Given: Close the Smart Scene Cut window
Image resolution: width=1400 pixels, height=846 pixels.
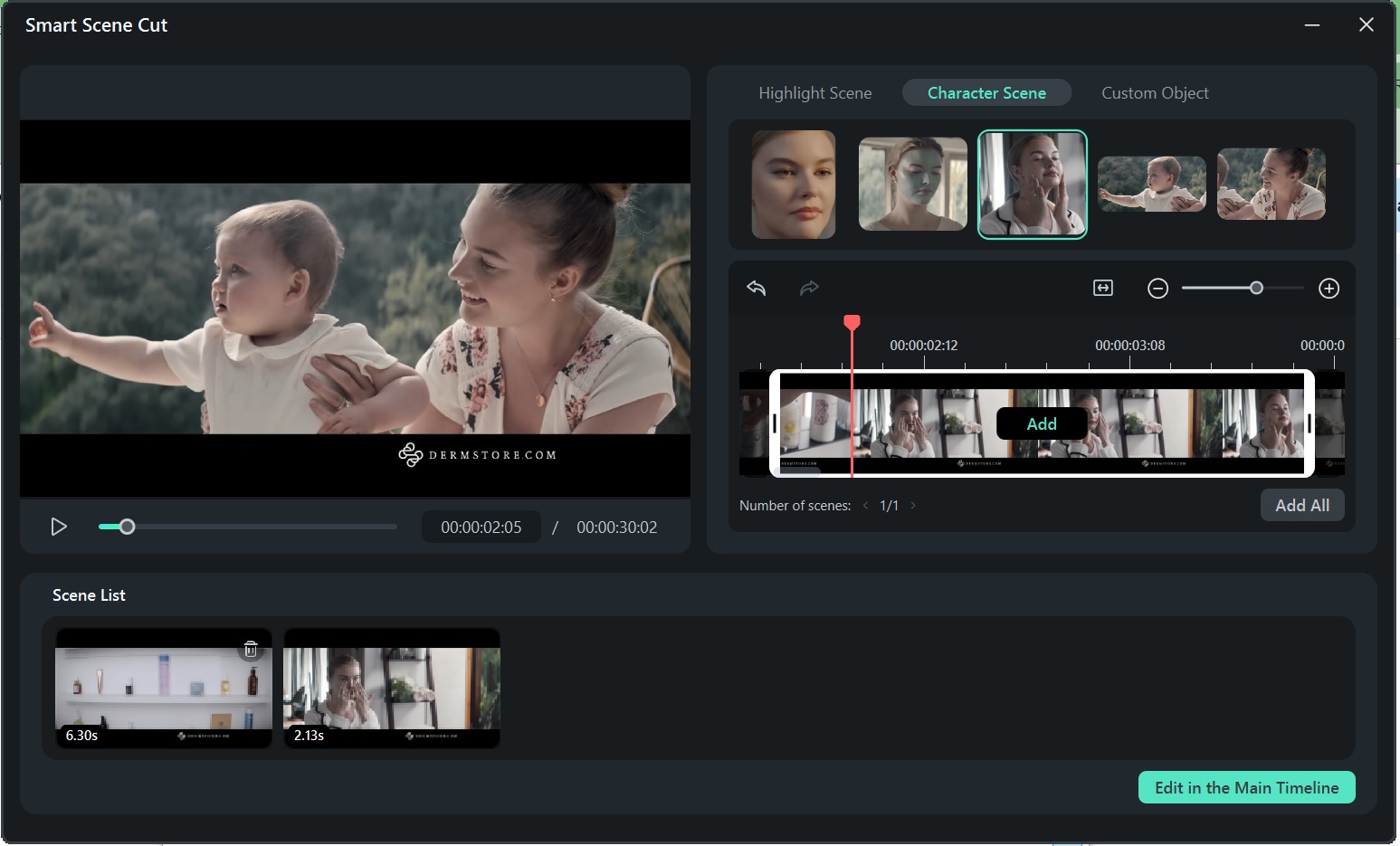Looking at the screenshot, I should coord(1367,24).
